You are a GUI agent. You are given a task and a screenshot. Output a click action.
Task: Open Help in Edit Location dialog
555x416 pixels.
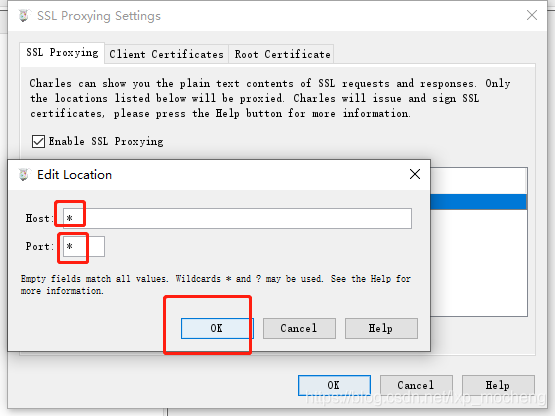[x=381, y=328]
